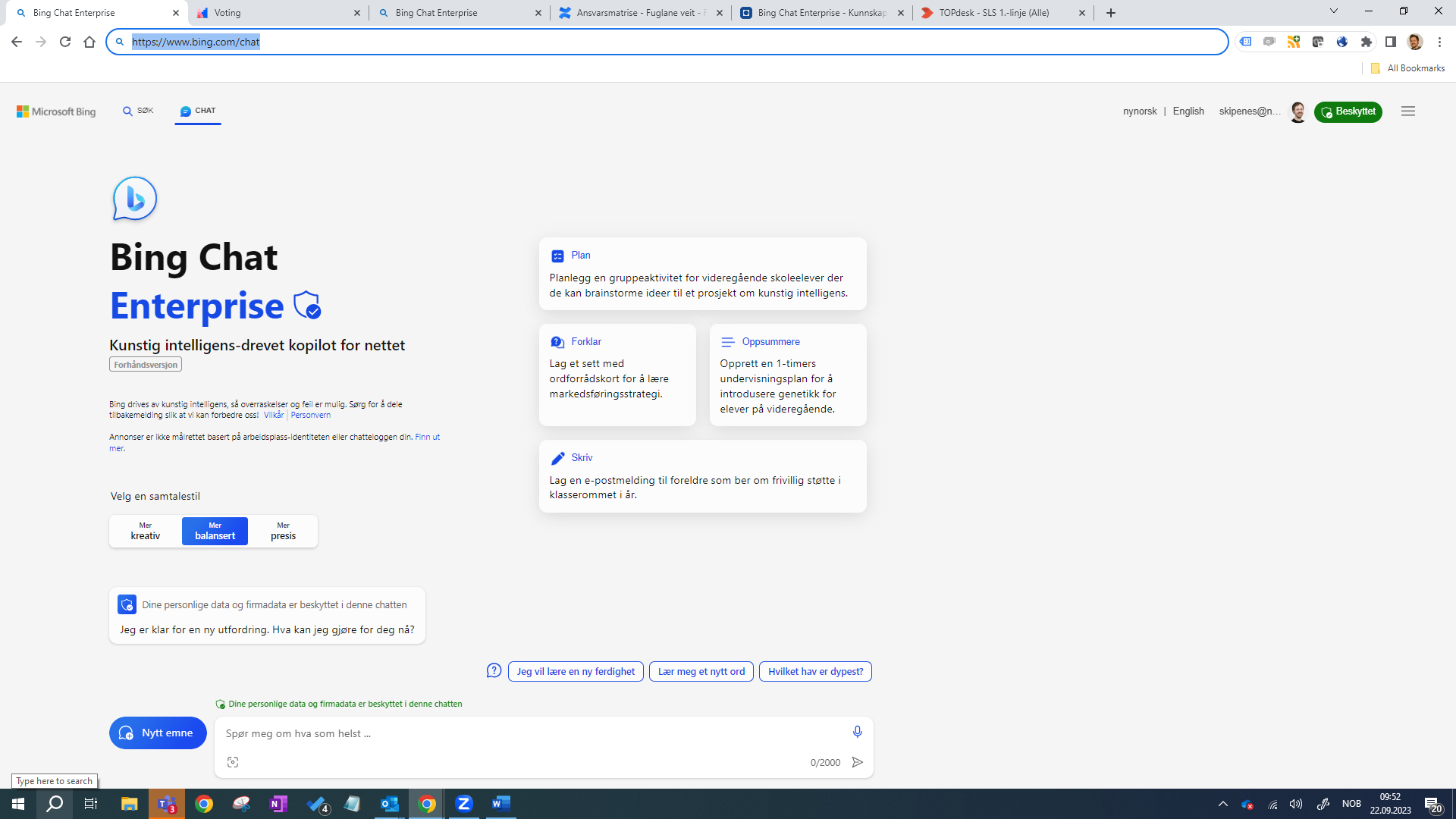The height and width of the screenshot is (819, 1456).
Task: Click the Bing Chat logo bubble
Action: pyautogui.click(x=135, y=199)
